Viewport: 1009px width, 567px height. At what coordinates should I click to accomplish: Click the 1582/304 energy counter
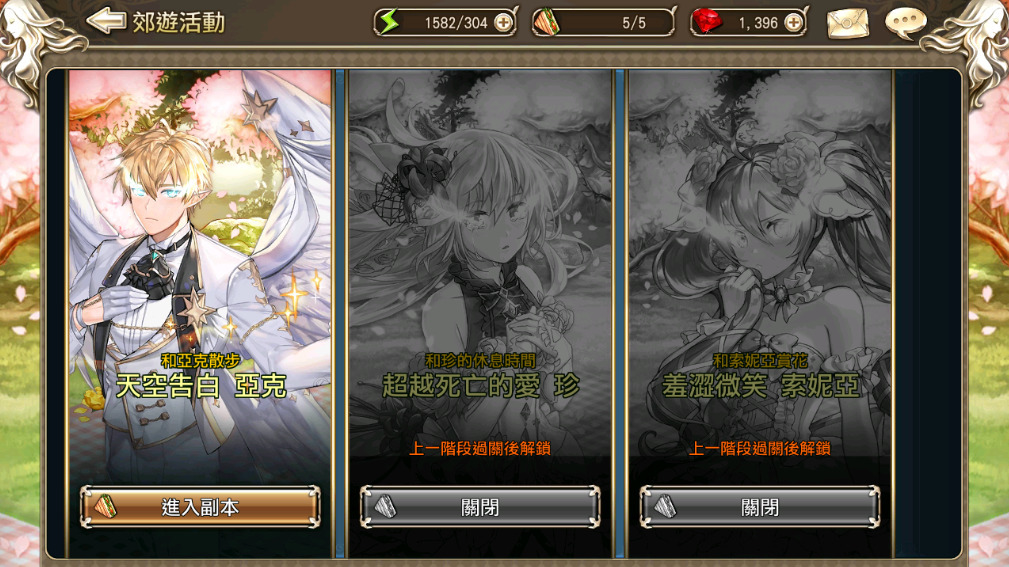point(456,23)
